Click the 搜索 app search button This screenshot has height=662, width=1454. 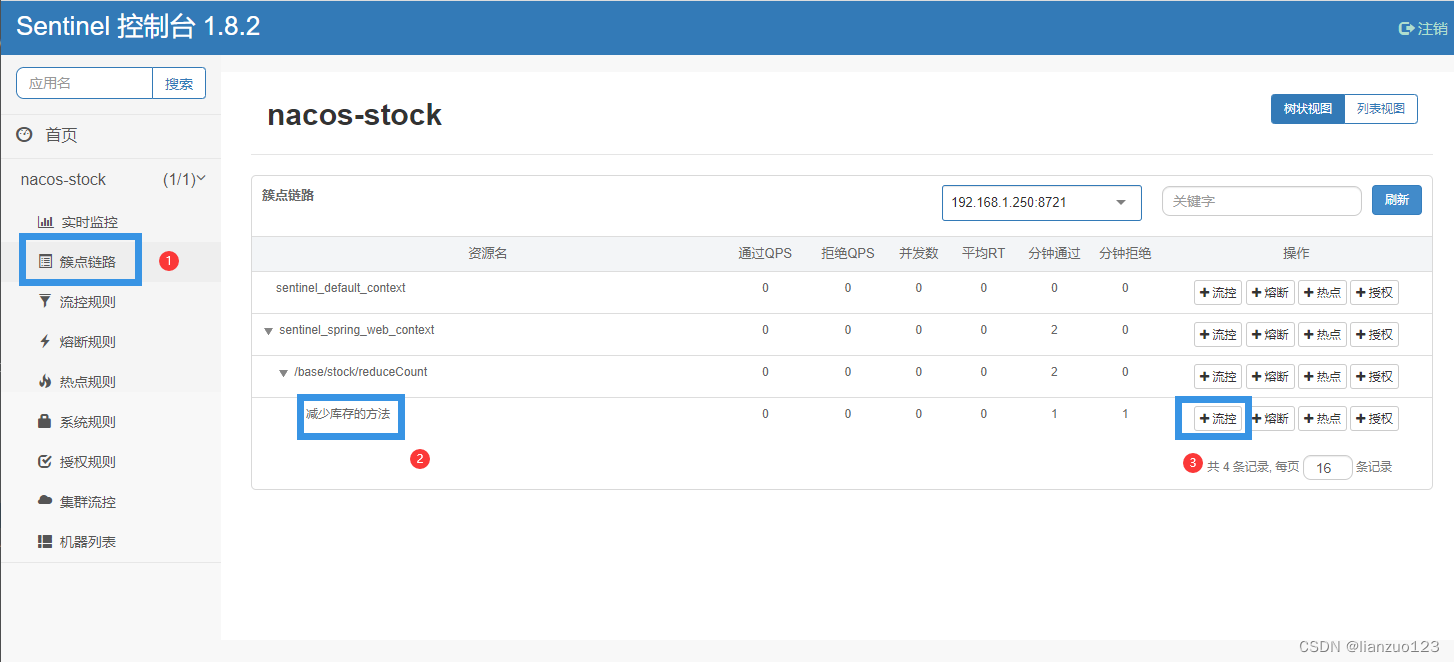(x=179, y=84)
